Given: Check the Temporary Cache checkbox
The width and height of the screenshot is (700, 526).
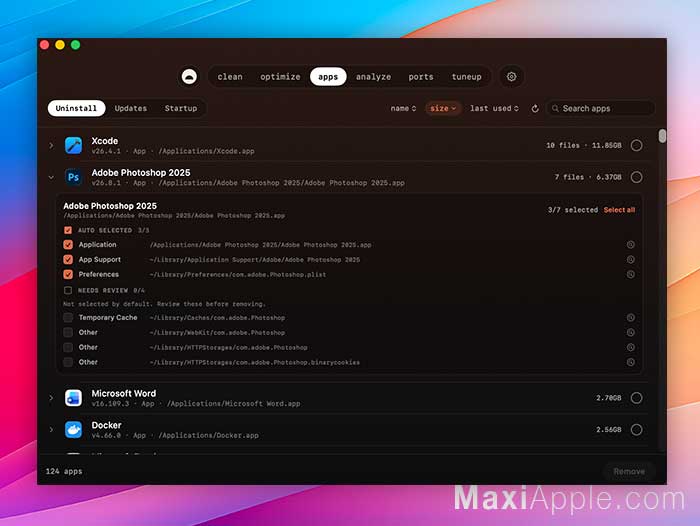Looking at the screenshot, I should point(68,317).
